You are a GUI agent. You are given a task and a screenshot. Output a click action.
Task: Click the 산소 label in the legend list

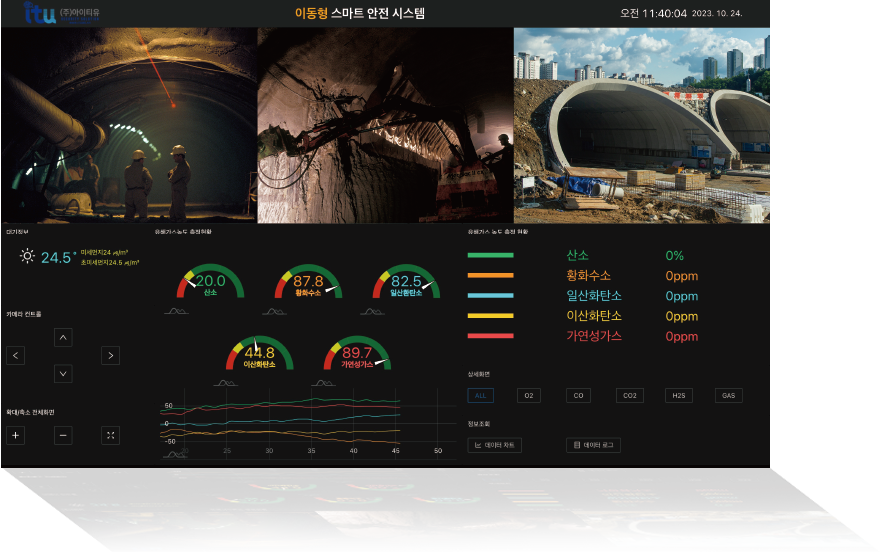click(x=578, y=255)
